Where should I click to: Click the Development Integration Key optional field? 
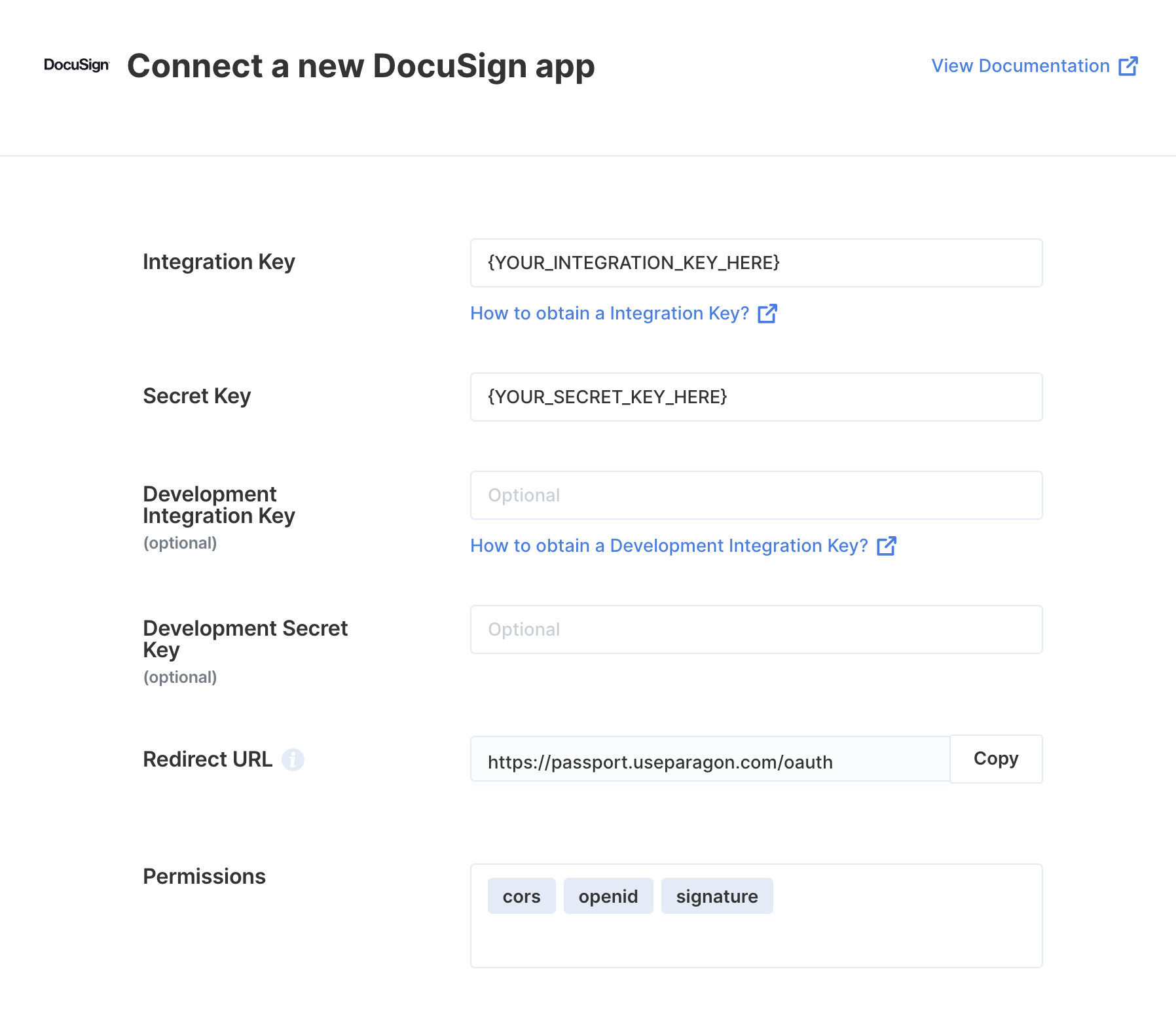click(756, 495)
